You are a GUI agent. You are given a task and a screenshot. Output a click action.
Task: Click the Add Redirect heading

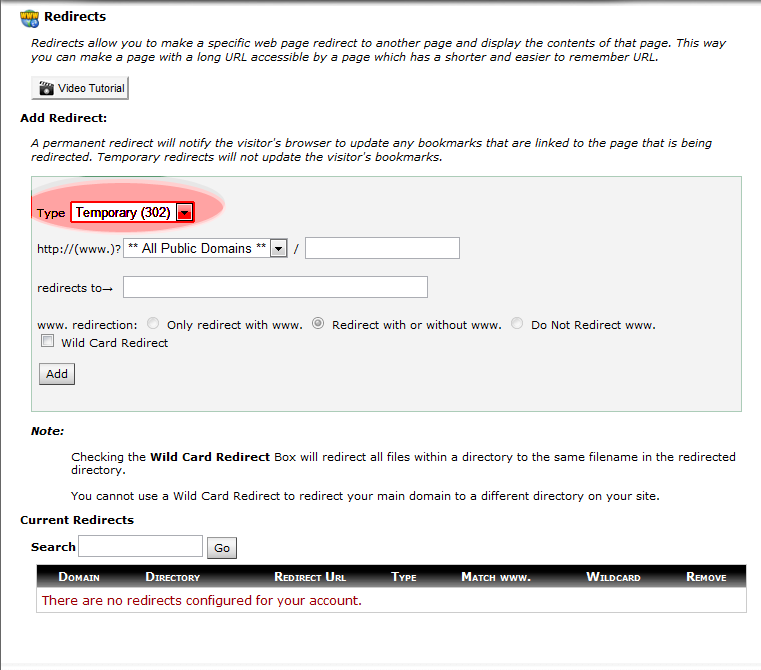pos(64,118)
